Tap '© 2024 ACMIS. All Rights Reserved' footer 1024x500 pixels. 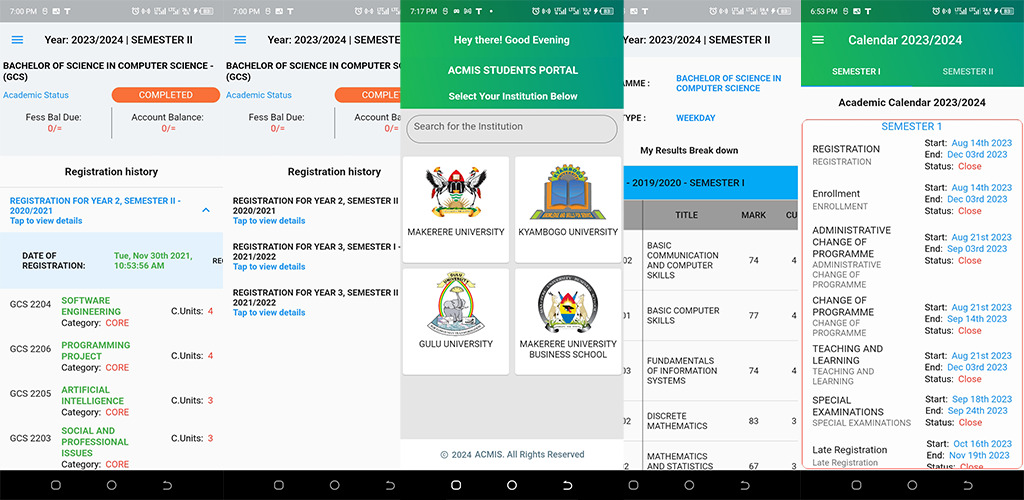pyautogui.click(x=512, y=454)
